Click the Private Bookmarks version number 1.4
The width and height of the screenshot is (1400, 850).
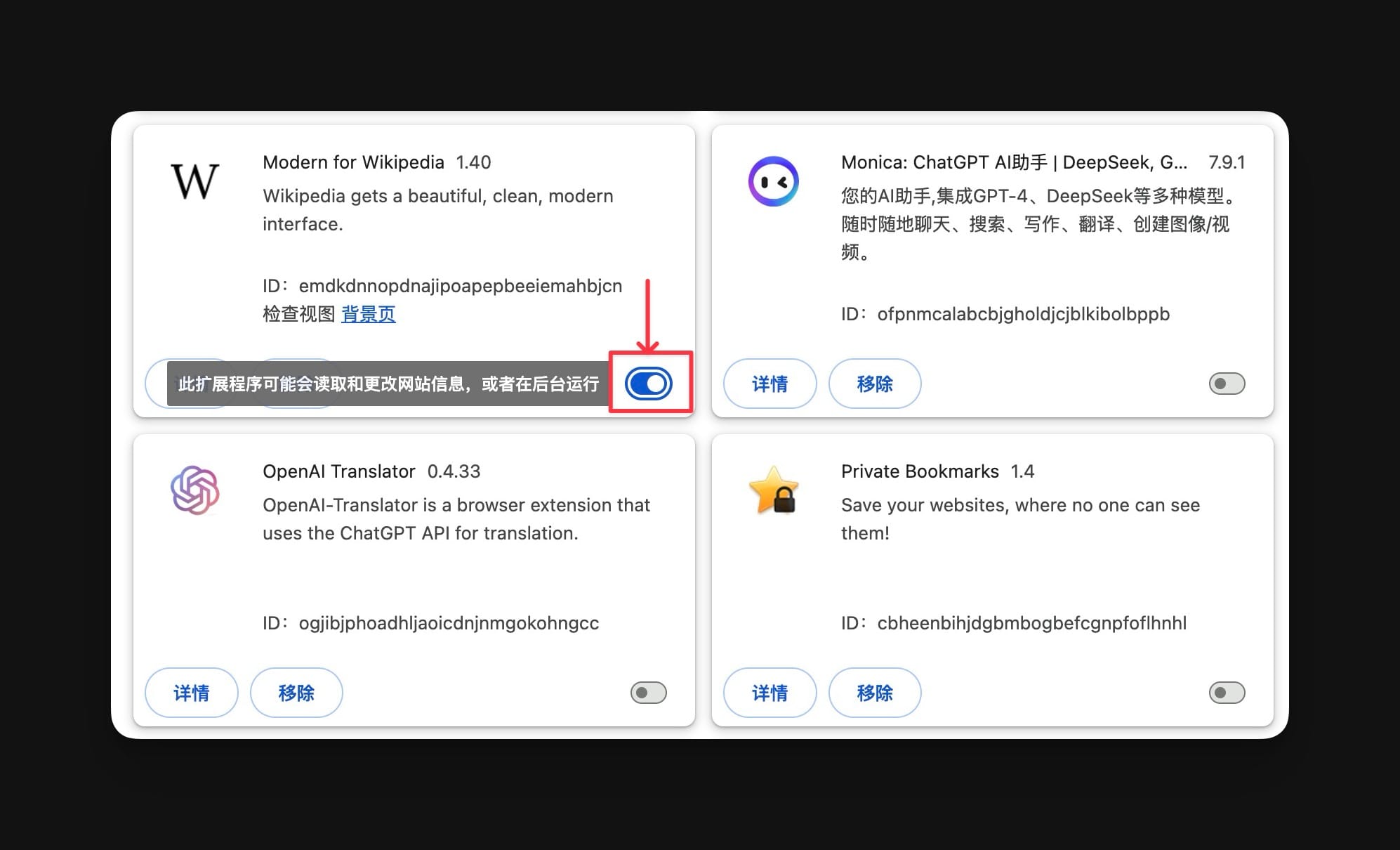tap(1022, 471)
